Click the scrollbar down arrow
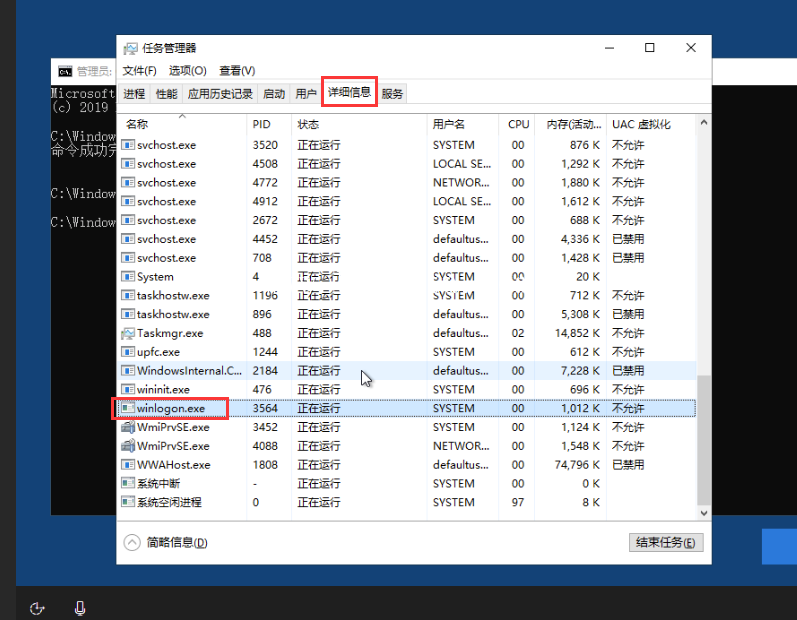 tap(703, 513)
